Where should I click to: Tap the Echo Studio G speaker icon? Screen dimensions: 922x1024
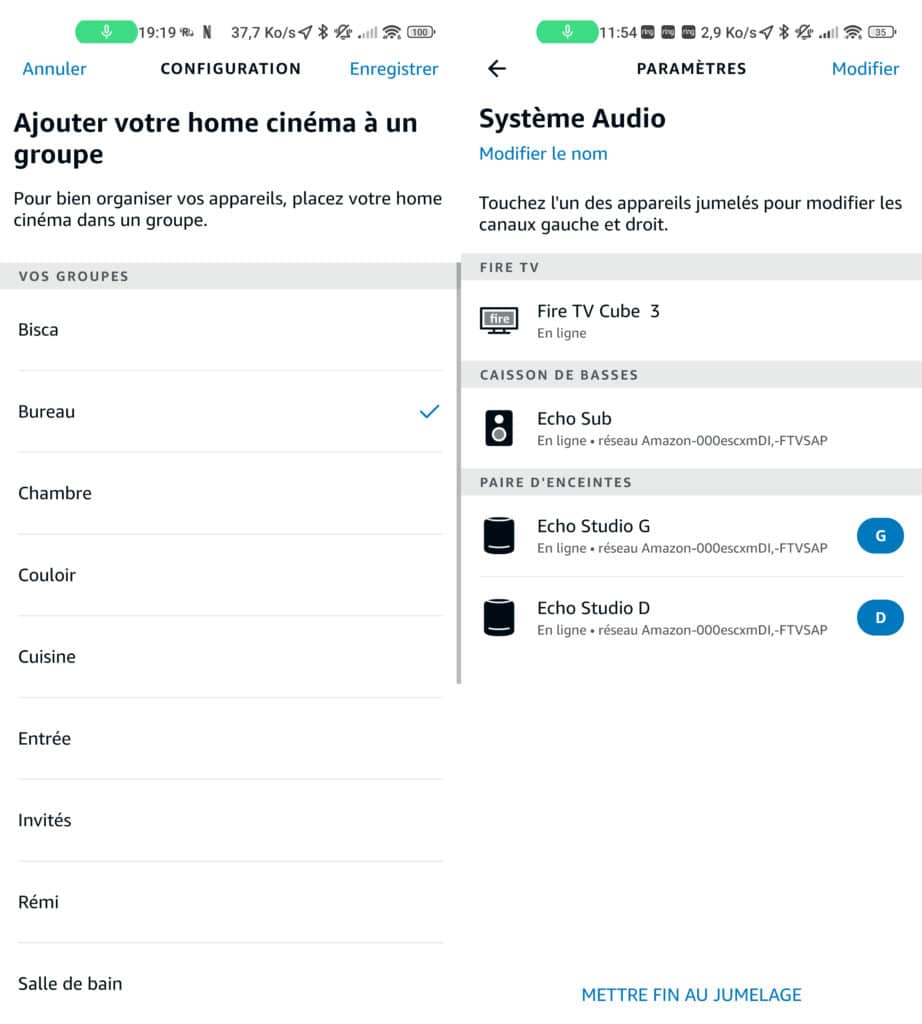coord(499,536)
